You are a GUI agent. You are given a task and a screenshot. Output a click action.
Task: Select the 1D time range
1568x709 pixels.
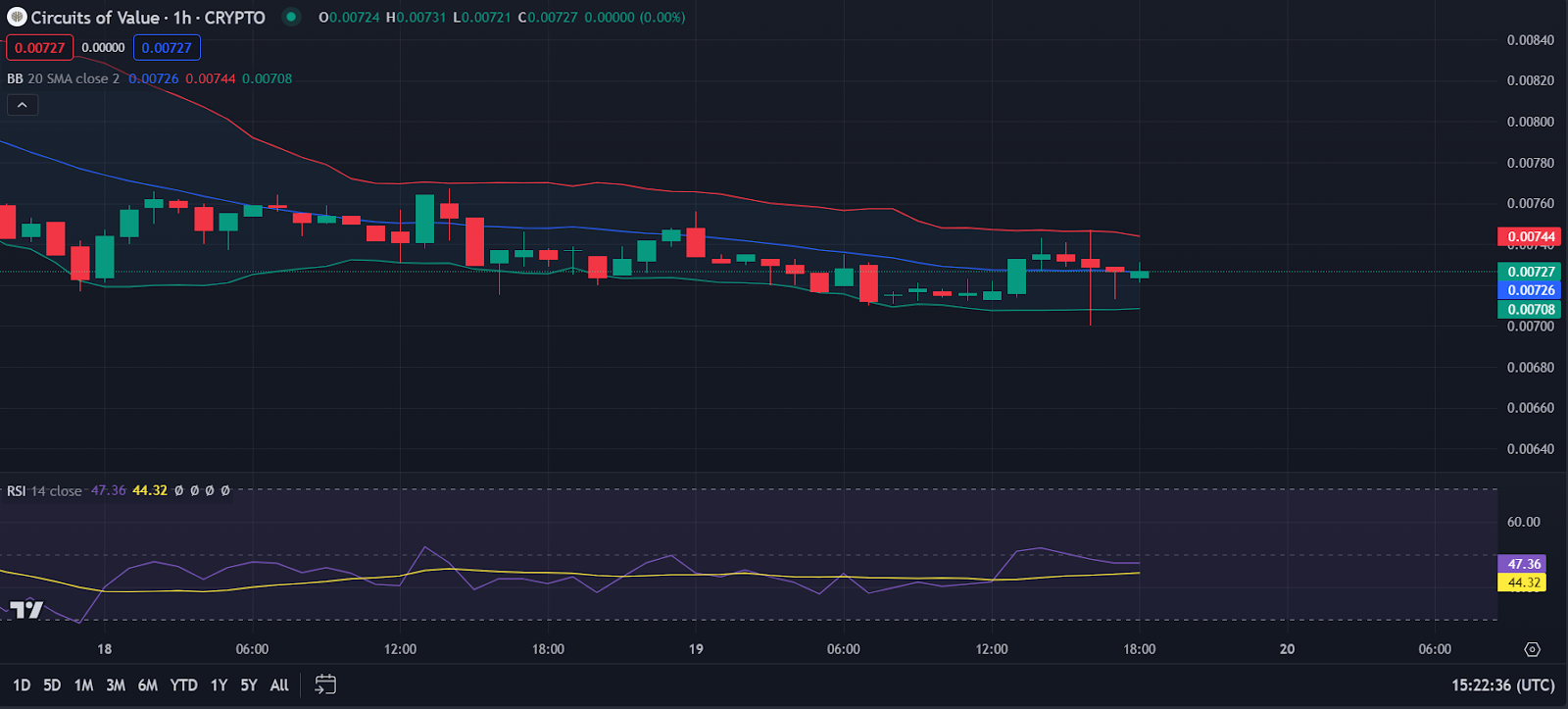tap(22, 685)
